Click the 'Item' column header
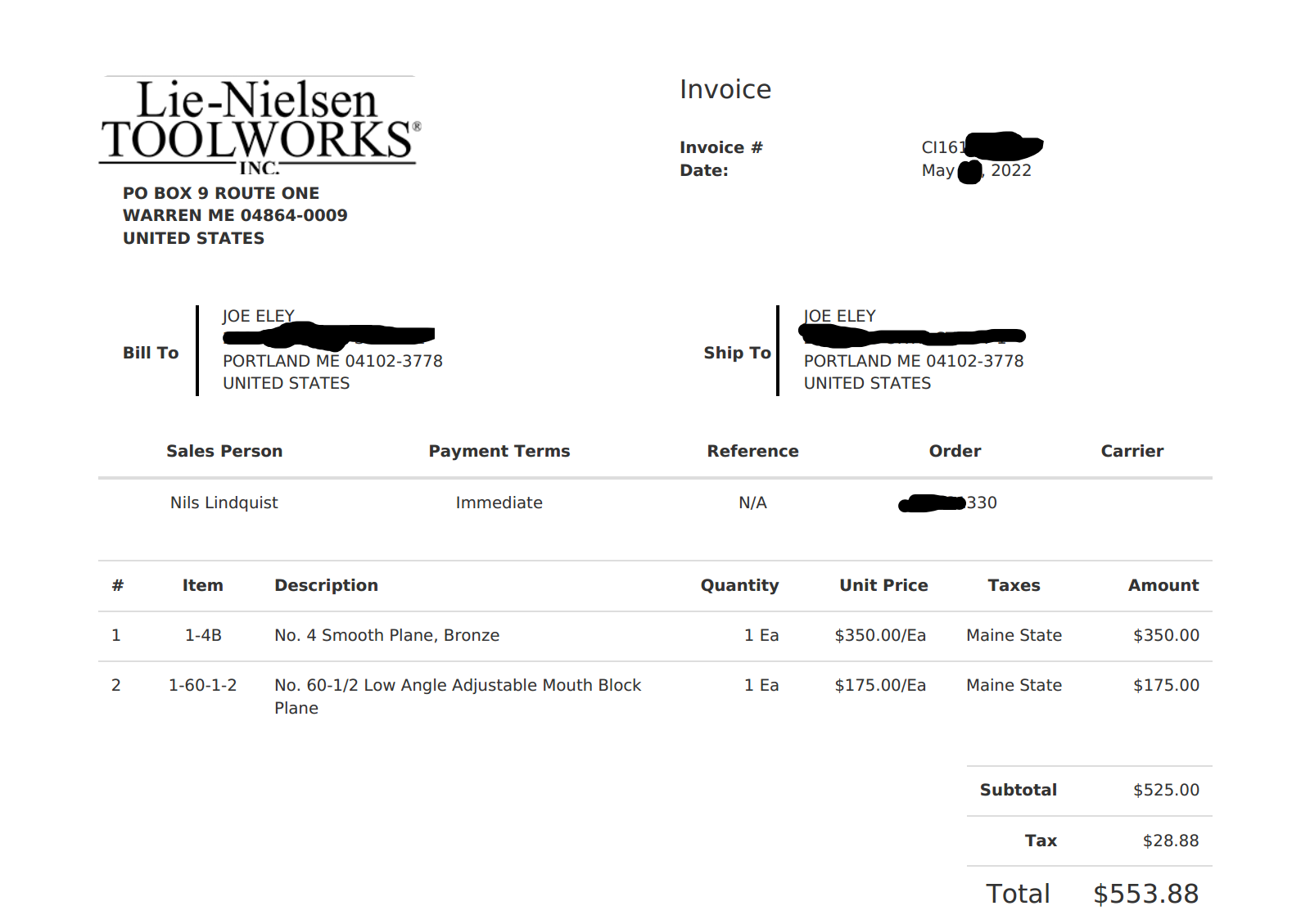 click(202, 585)
